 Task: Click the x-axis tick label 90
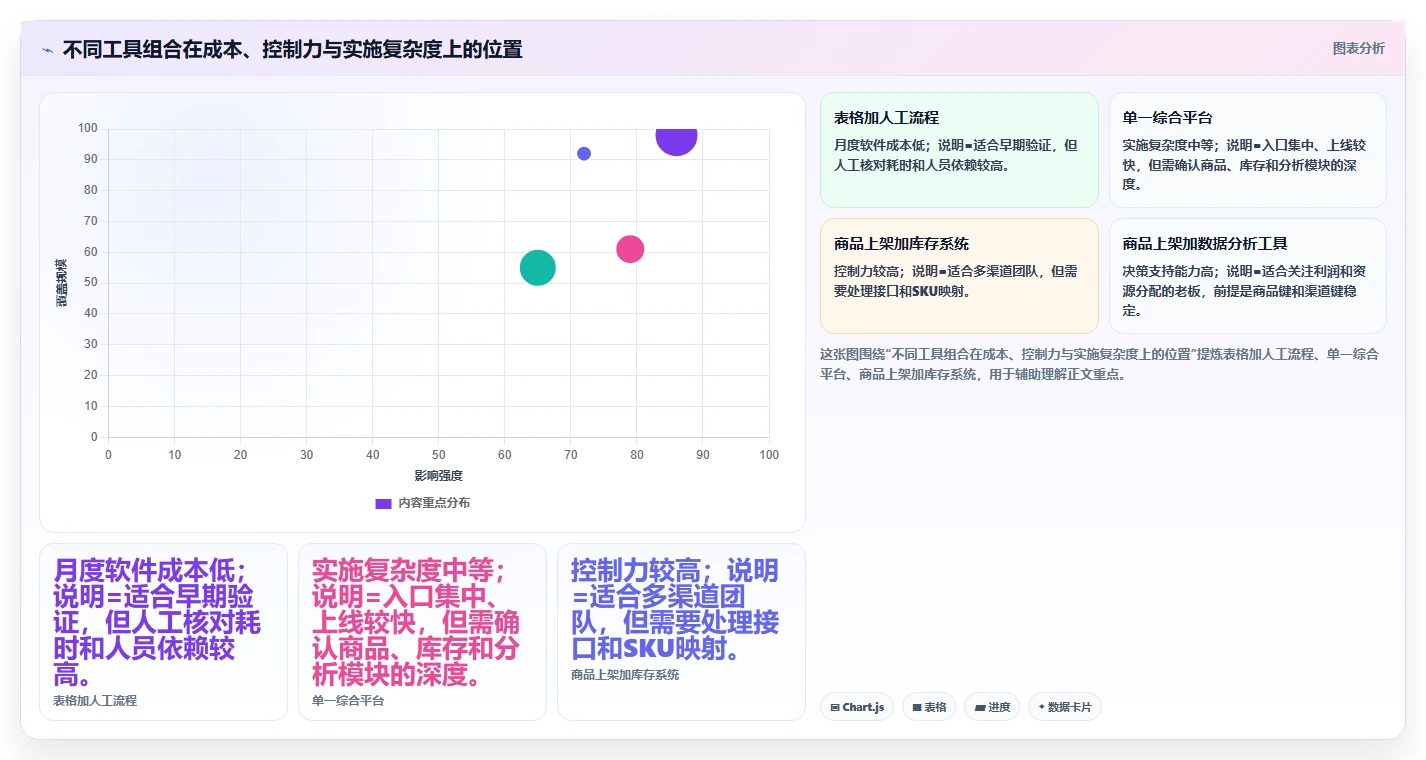tap(703, 455)
